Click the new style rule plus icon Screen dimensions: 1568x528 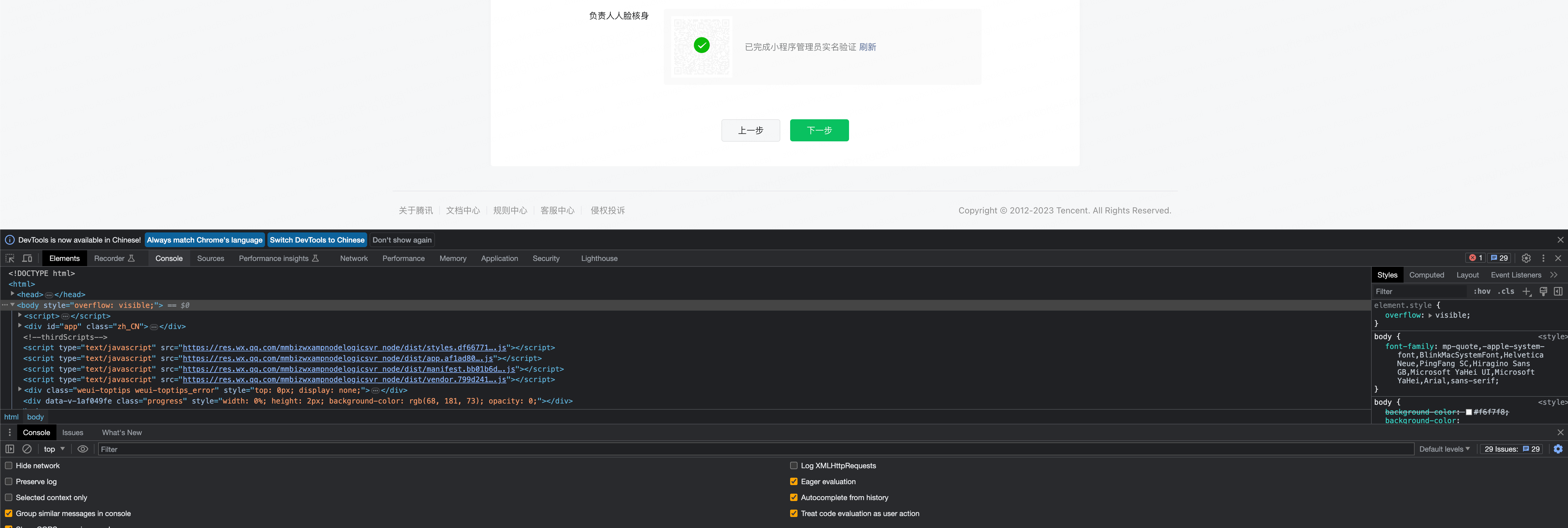[1527, 292]
